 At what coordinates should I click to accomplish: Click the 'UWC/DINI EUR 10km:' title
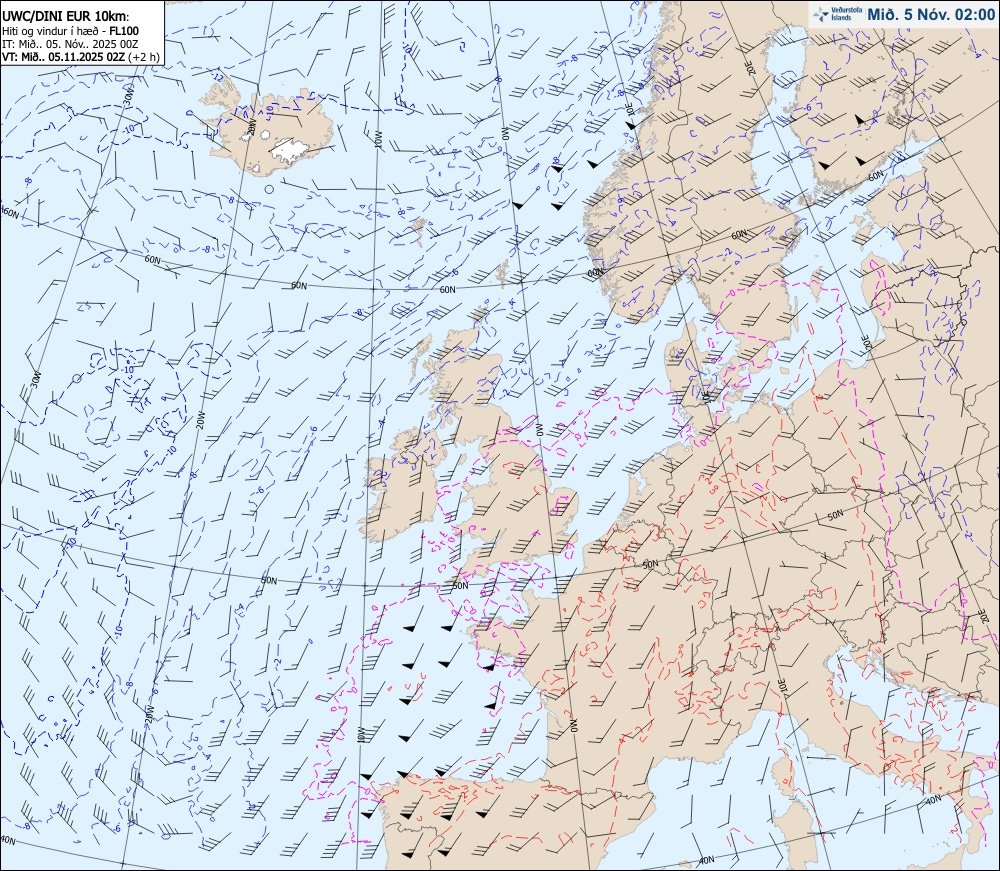coord(65,18)
